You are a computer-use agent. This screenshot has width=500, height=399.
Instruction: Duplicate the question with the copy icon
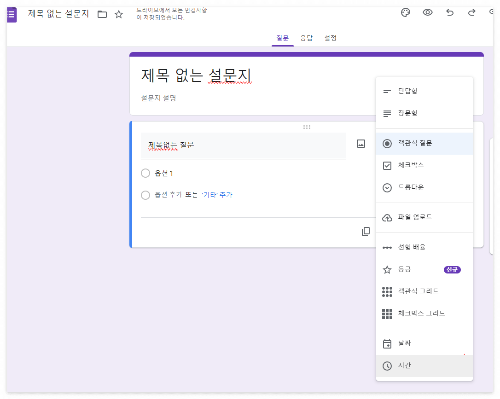tap(366, 232)
